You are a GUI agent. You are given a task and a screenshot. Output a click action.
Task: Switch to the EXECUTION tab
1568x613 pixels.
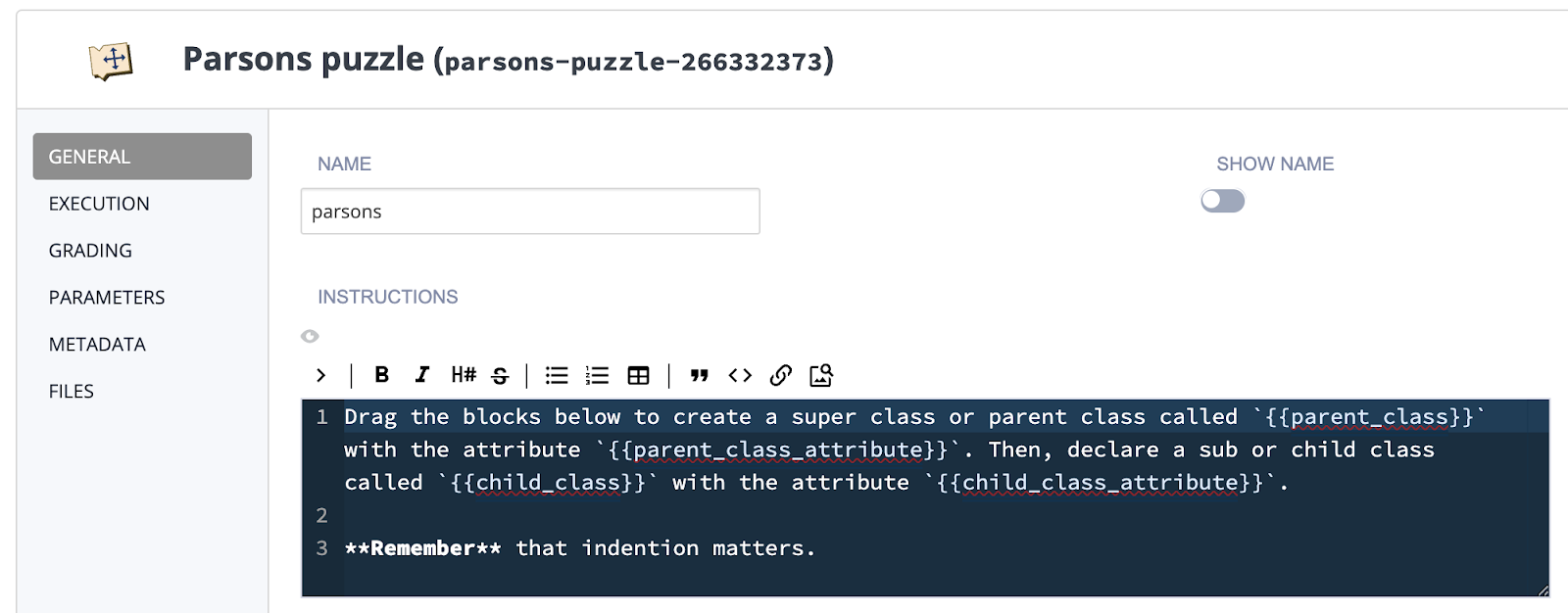tap(98, 203)
